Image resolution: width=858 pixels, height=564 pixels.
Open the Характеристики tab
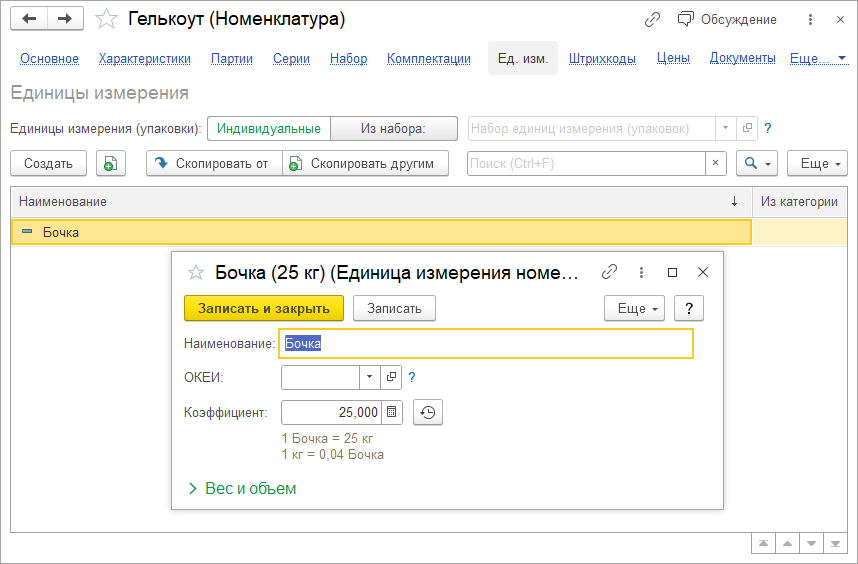tap(144, 58)
